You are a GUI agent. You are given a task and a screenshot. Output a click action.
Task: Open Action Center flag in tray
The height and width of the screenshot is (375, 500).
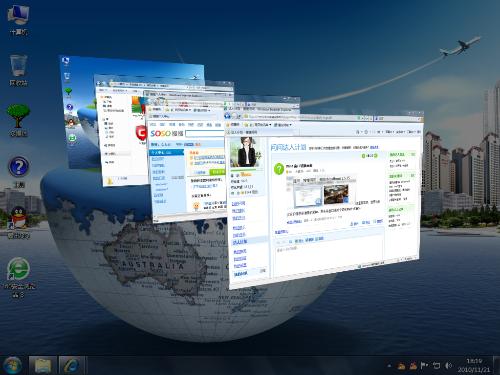click(x=424, y=366)
